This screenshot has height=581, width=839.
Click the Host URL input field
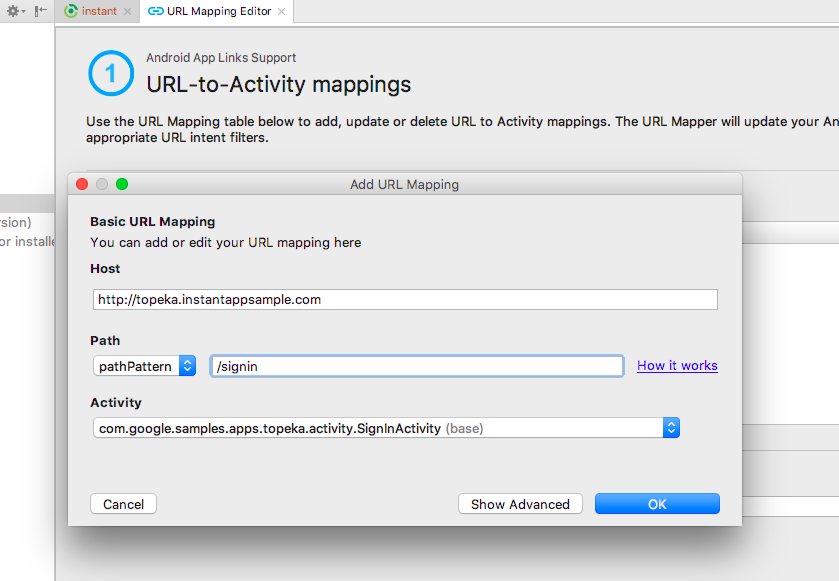404,299
